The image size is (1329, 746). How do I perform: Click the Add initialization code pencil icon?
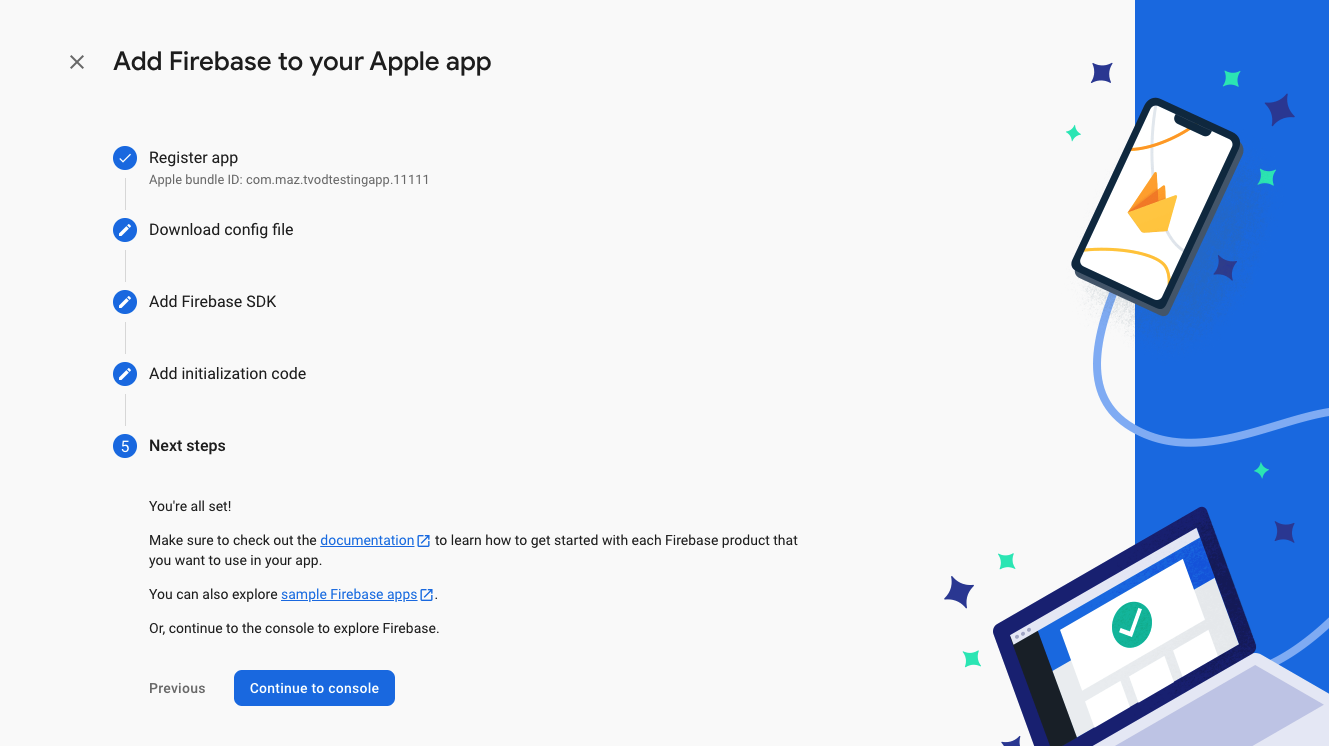coord(125,374)
